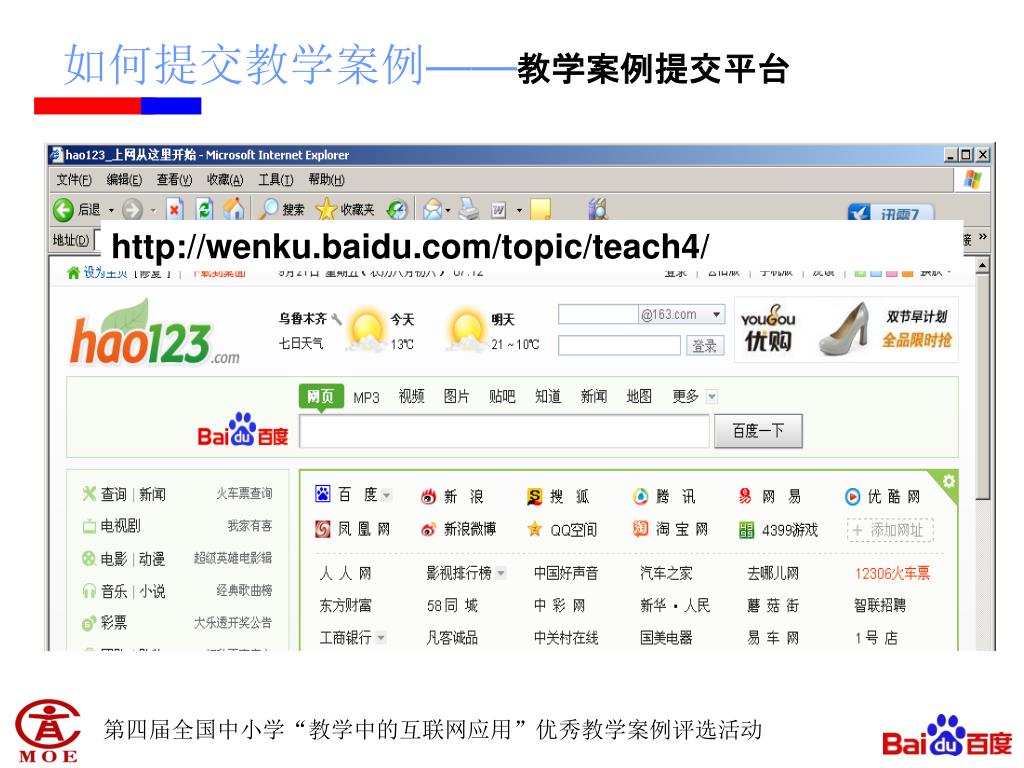
Task: Stop page loading with red X icon
Action: pos(174,210)
